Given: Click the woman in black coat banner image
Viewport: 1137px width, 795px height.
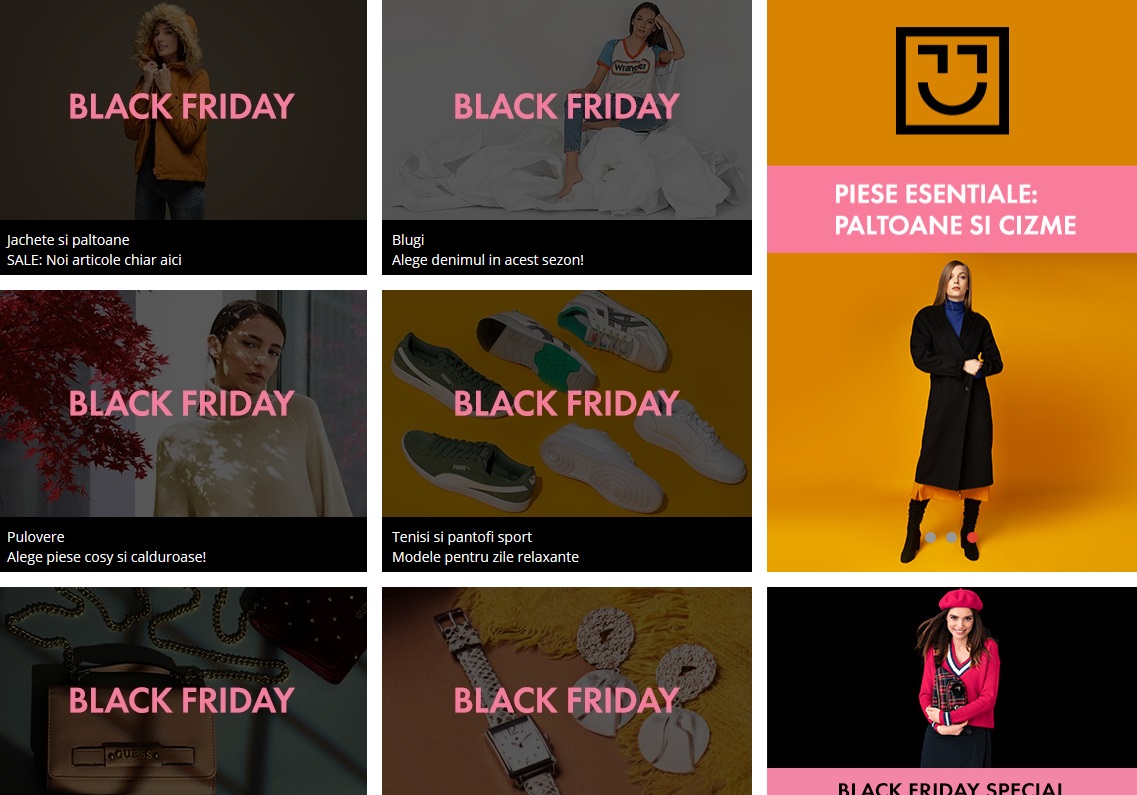Looking at the screenshot, I should pyautogui.click(x=952, y=412).
